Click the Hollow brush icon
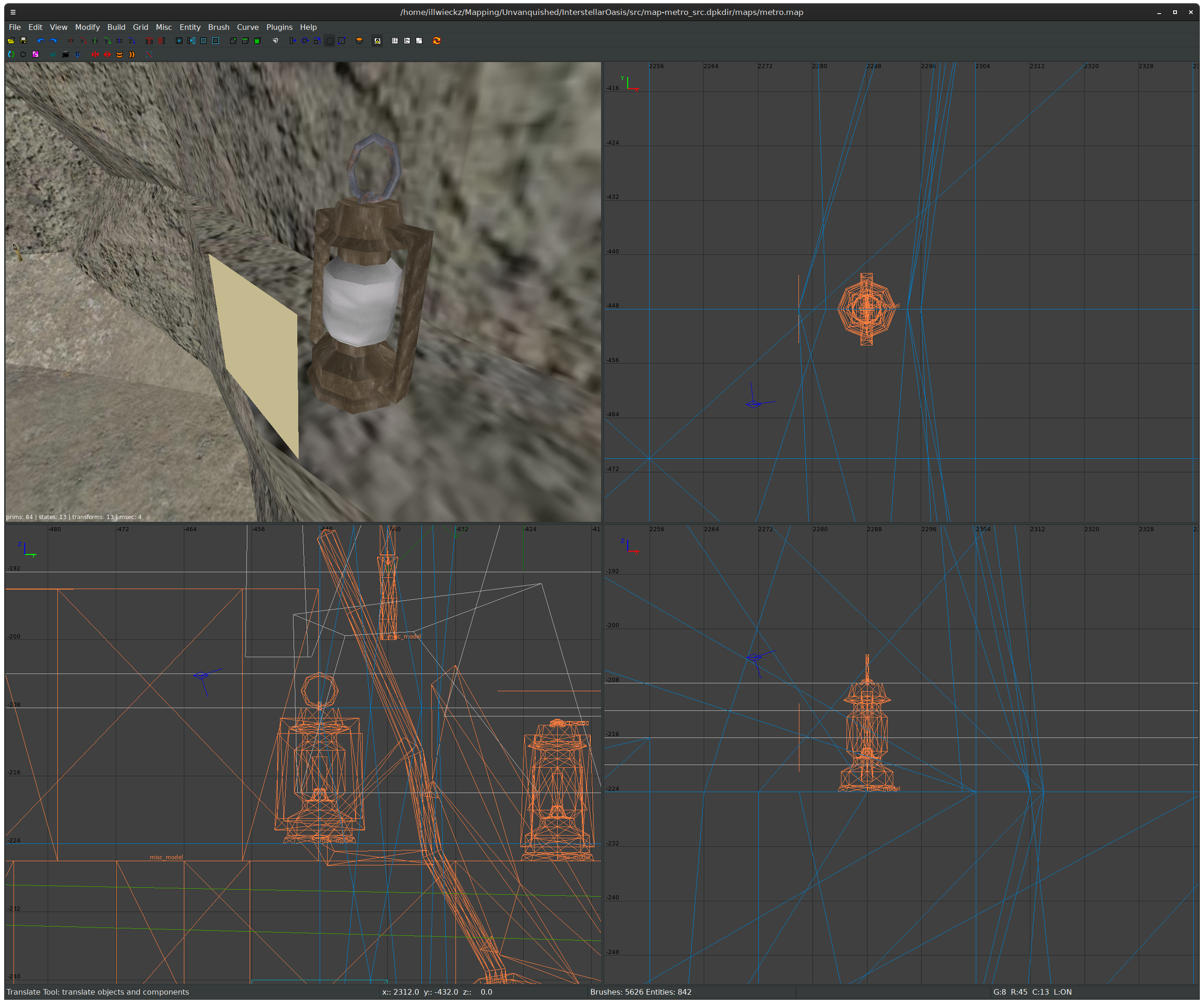This screenshot has width=1204, height=1004. point(180,41)
